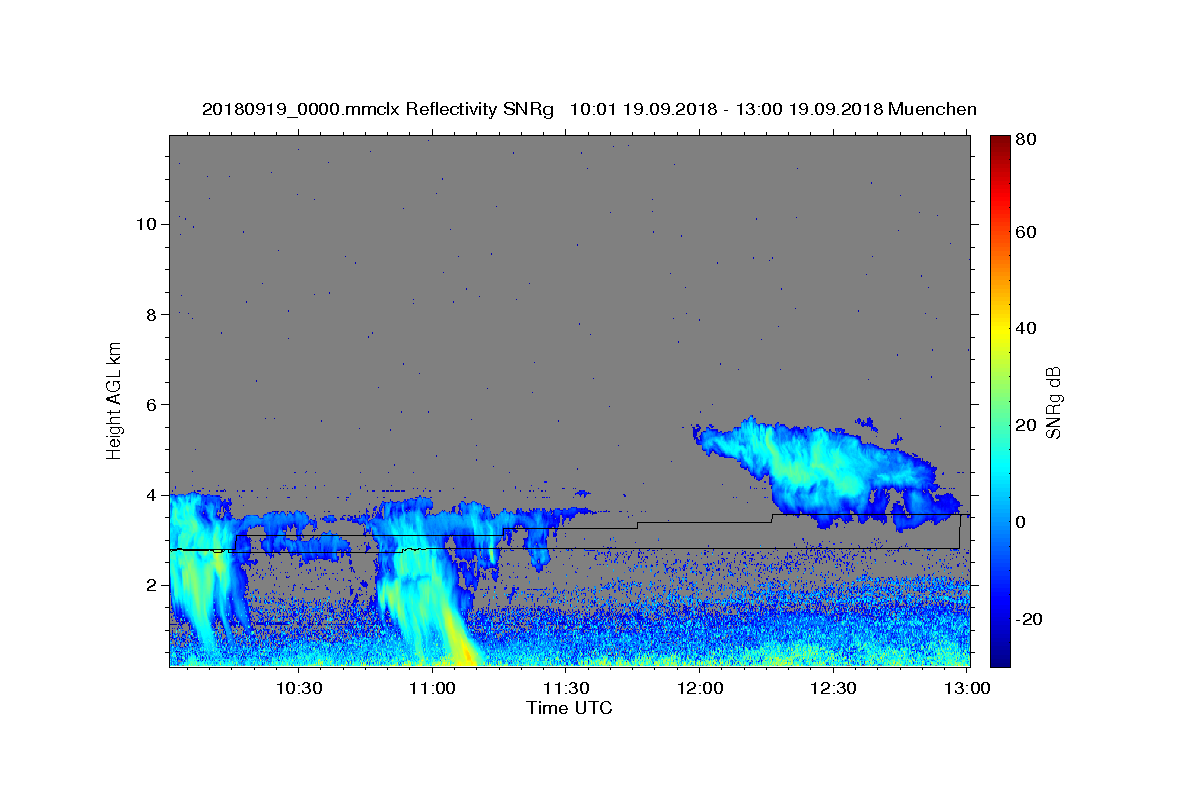1200x800 pixels.
Task: Click the 'Time UTC' axis label
Action: click(x=569, y=708)
